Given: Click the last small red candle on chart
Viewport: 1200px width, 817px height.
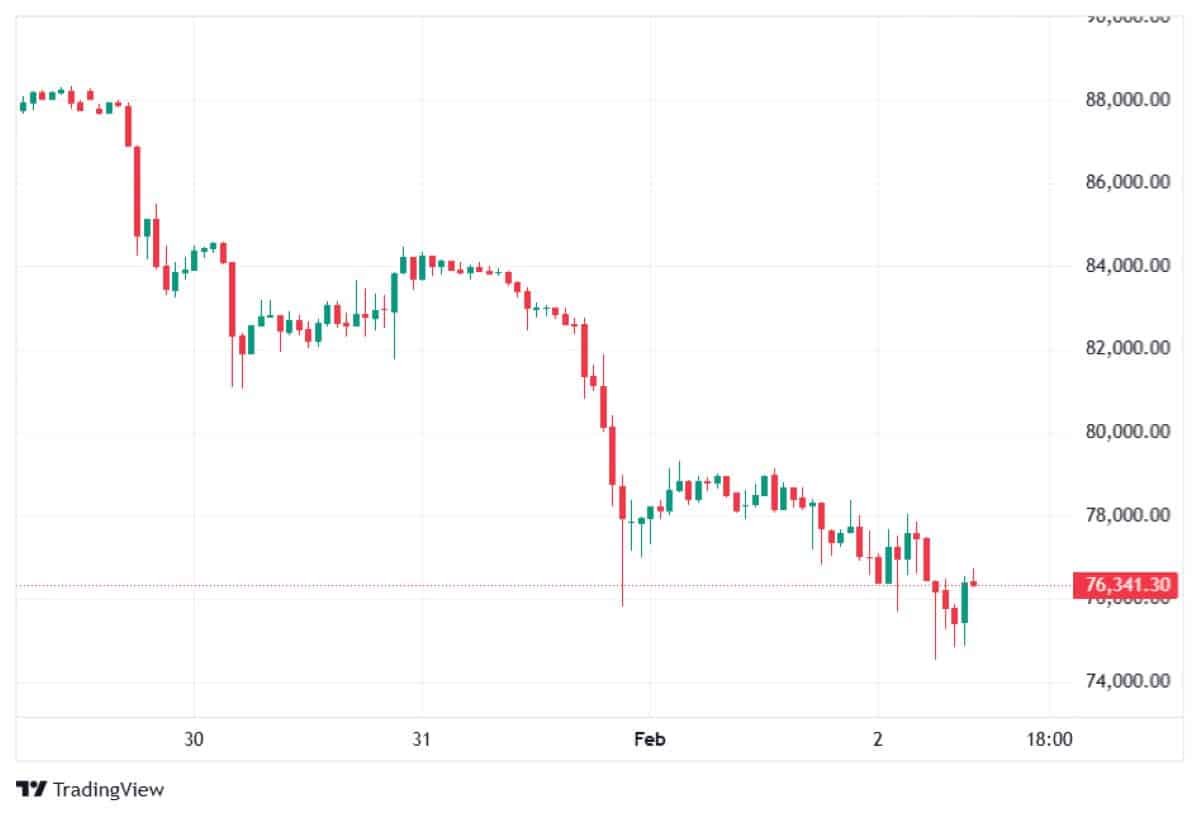Looking at the screenshot, I should (x=973, y=583).
